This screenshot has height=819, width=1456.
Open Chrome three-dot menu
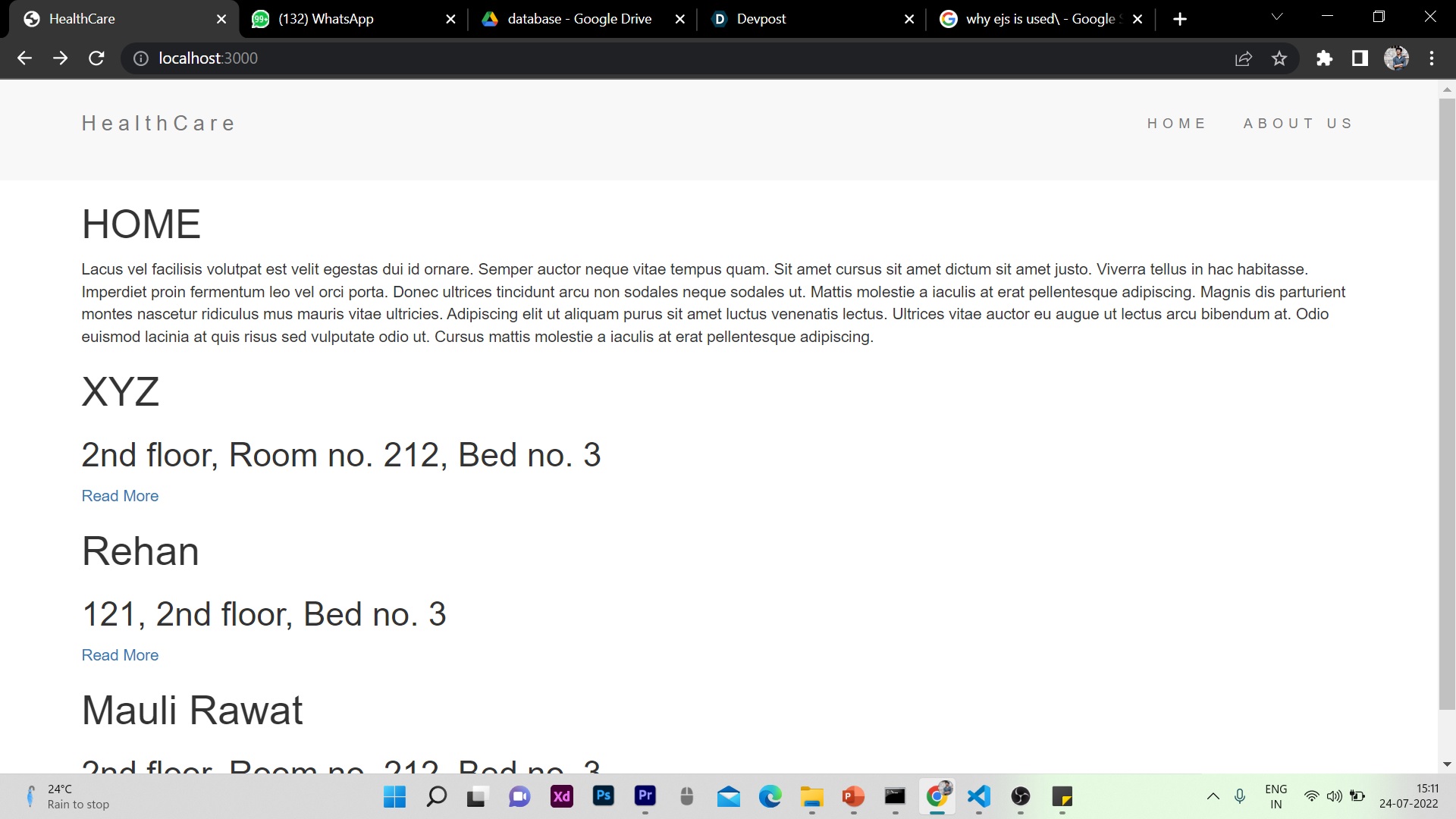[1432, 58]
